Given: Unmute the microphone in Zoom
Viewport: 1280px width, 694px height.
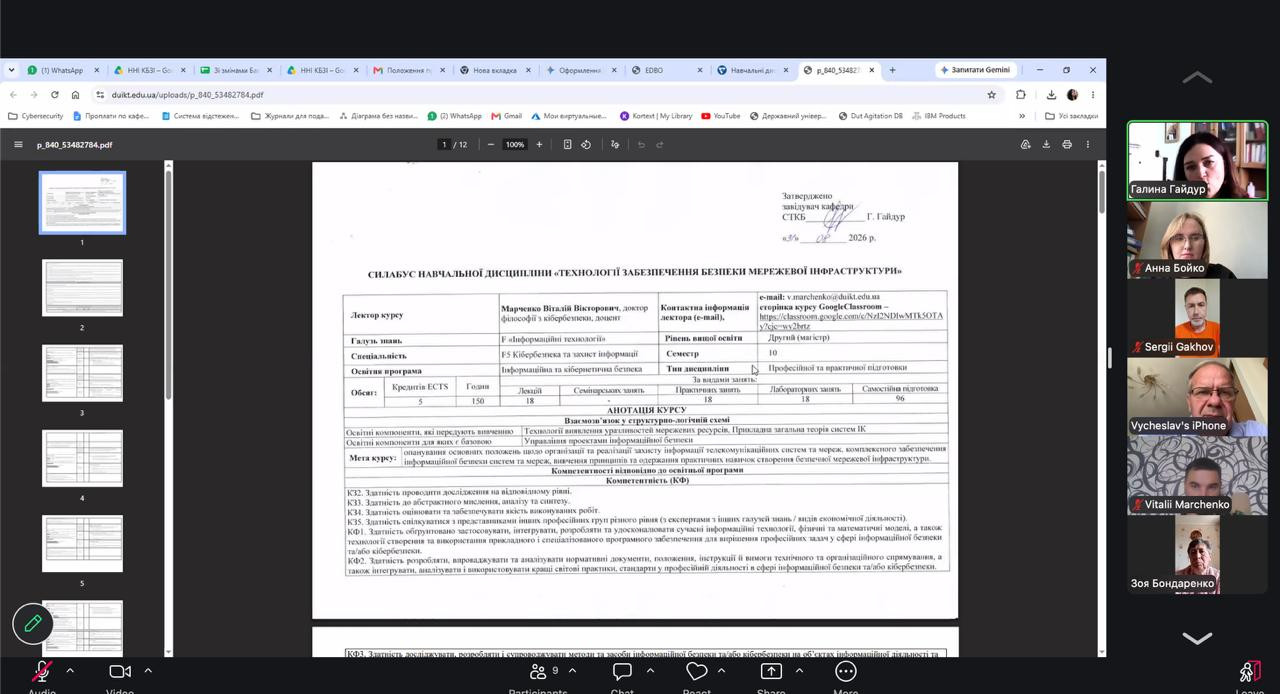Looking at the screenshot, I should point(42,672).
